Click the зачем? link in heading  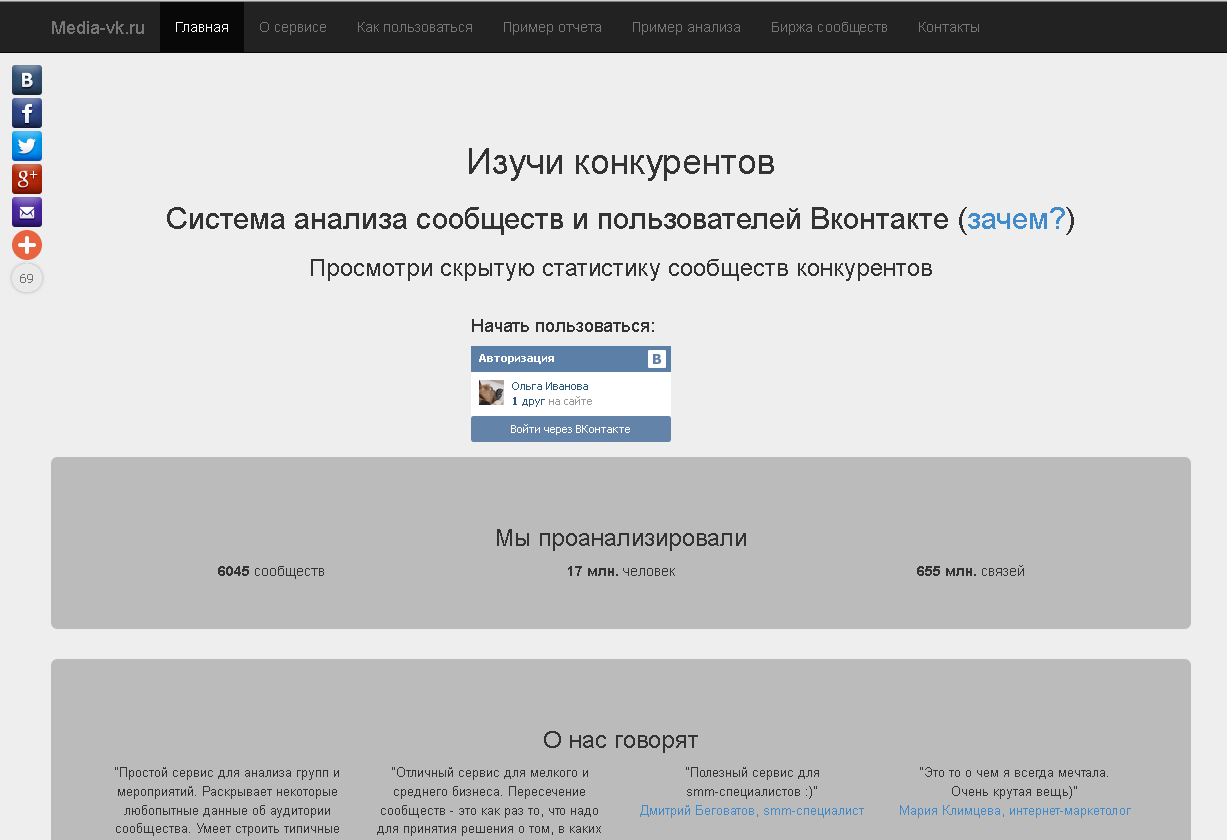1016,219
